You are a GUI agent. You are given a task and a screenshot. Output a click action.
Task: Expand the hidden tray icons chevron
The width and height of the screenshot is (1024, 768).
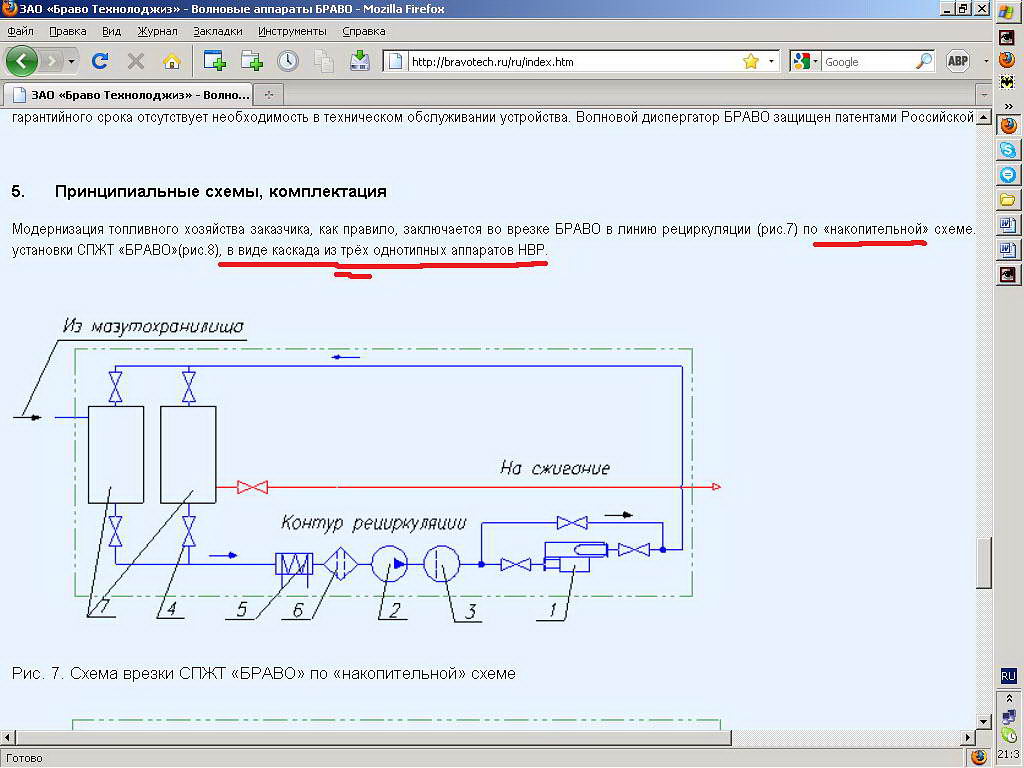[x=1008, y=699]
